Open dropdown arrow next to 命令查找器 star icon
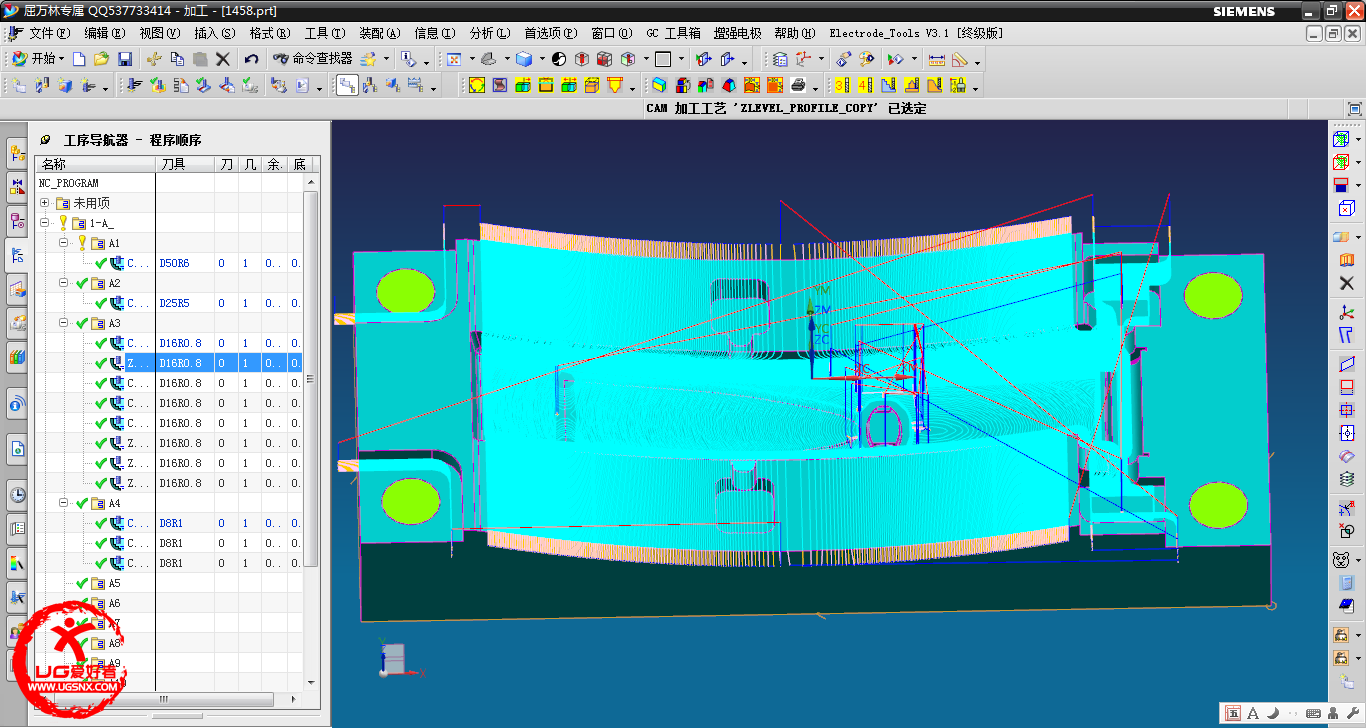The width and height of the screenshot is (1366, 728). click(x=387, y=60)
